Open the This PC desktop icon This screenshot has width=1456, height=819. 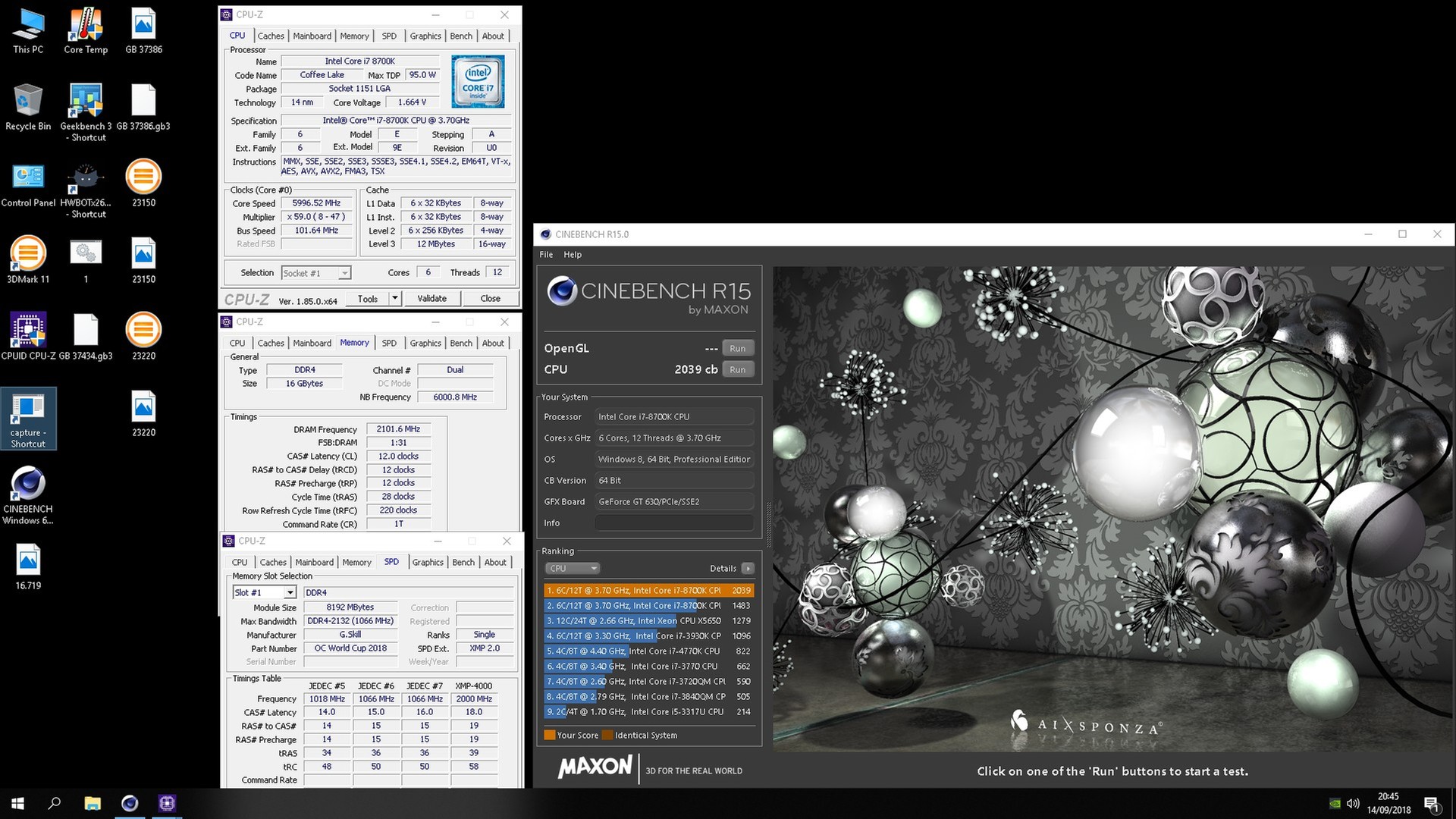point(28,30)
